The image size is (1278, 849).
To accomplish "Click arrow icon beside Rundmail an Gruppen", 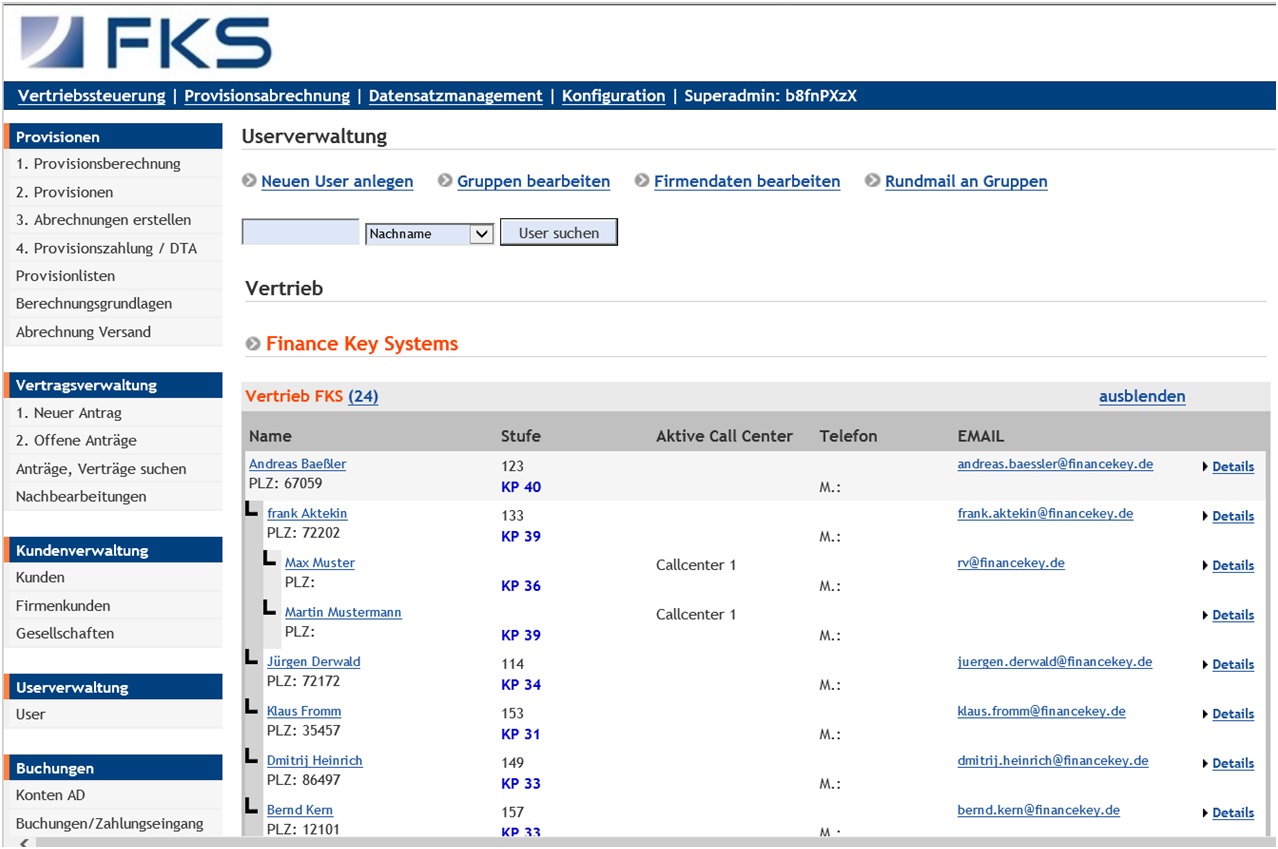I will (873, 181).
